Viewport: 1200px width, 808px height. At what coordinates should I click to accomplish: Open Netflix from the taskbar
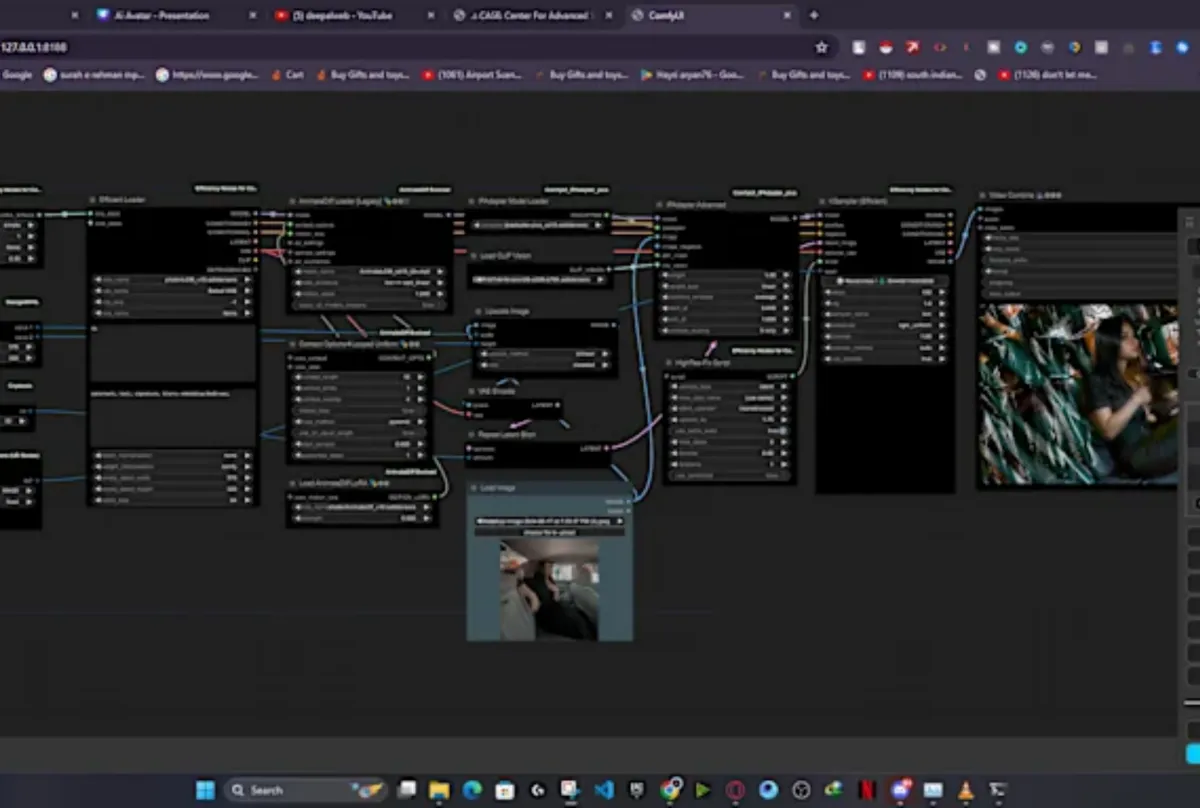coord(868,790)
